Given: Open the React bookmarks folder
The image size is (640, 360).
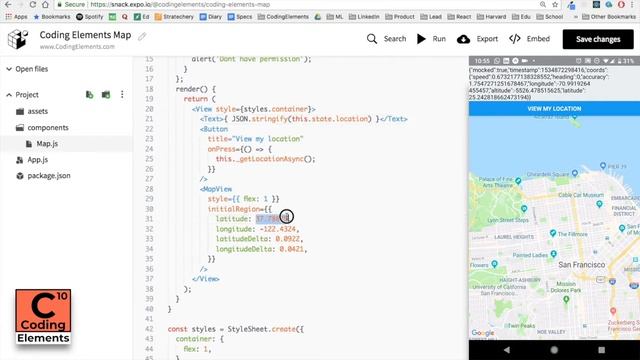Looking at the screenshot, I should pyautogui.click(x=459, y=17).
